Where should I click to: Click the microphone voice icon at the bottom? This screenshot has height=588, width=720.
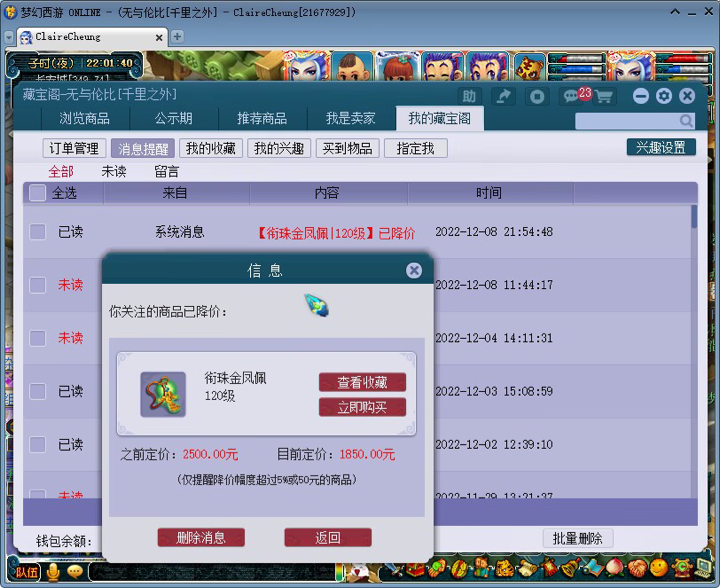coord(53,571)
